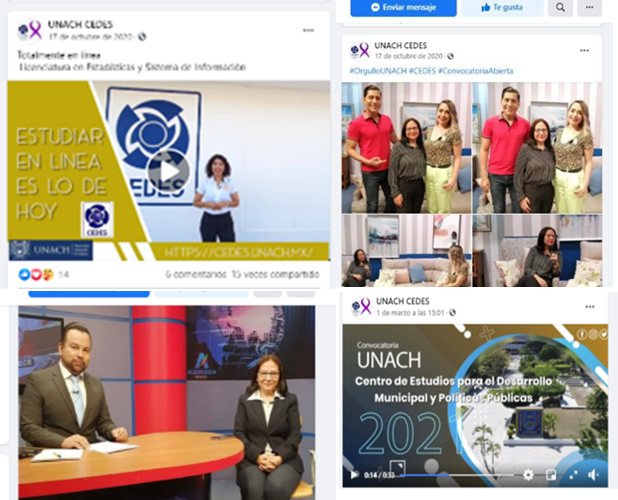Click the 0:14 / 0:33 time display

379,475
